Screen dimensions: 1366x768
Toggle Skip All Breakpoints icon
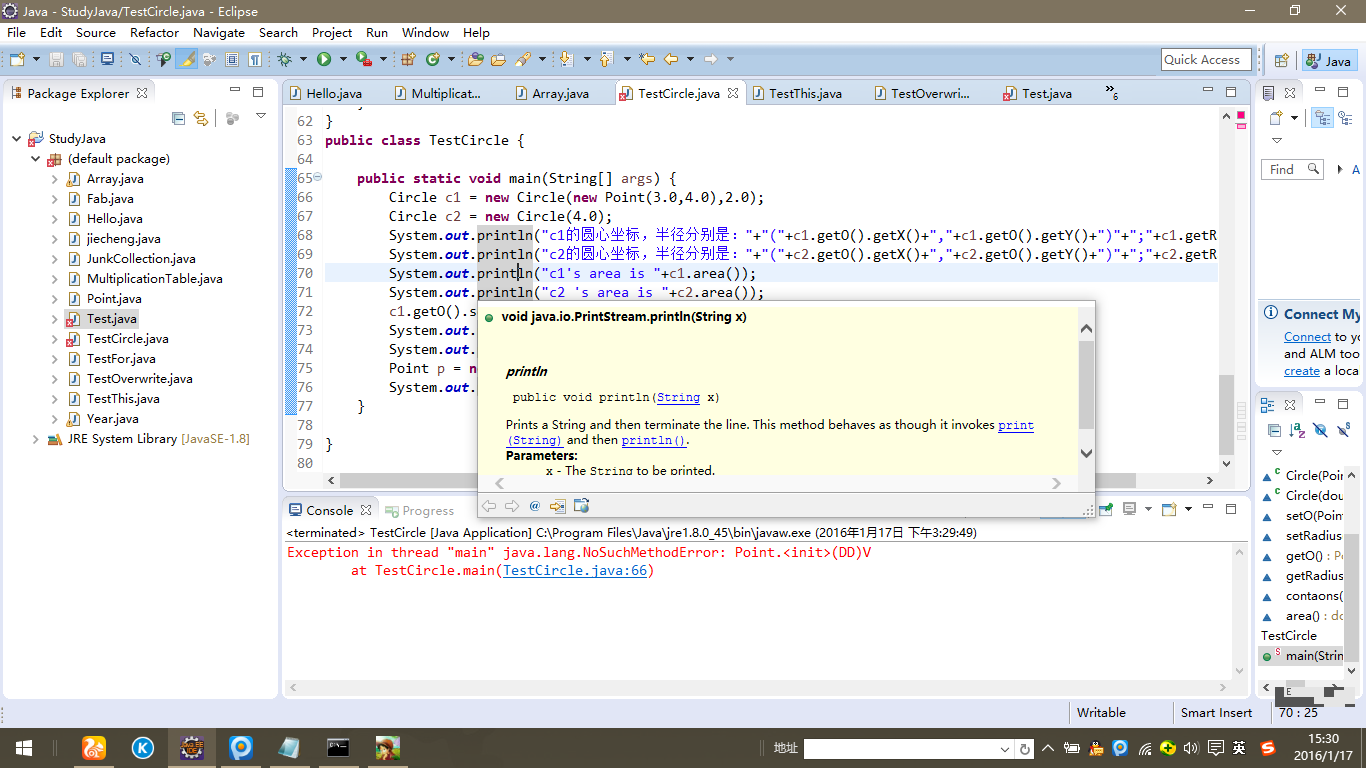click(136, 60)
